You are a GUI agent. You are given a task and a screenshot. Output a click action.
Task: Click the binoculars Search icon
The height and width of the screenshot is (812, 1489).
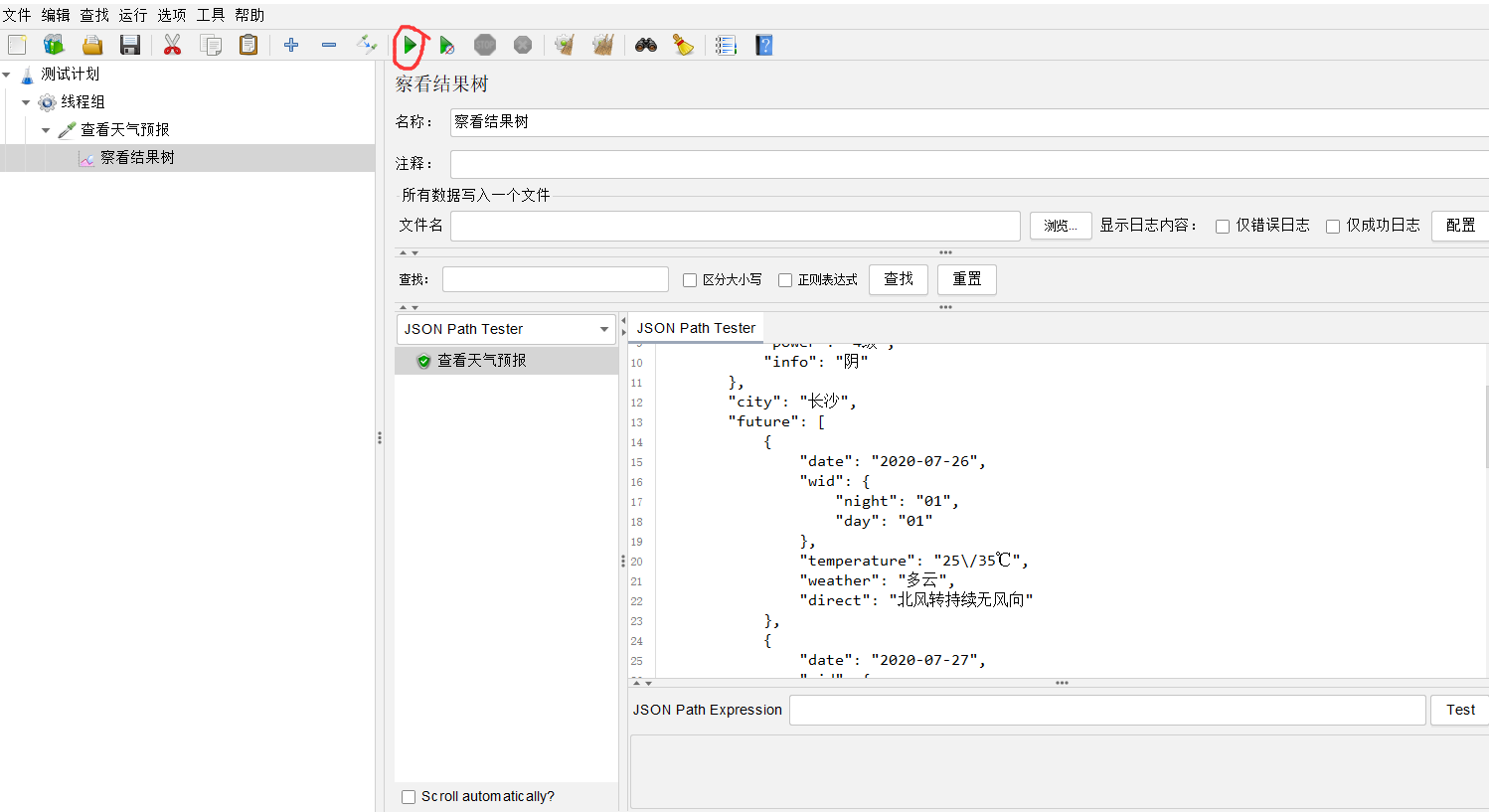646,45
